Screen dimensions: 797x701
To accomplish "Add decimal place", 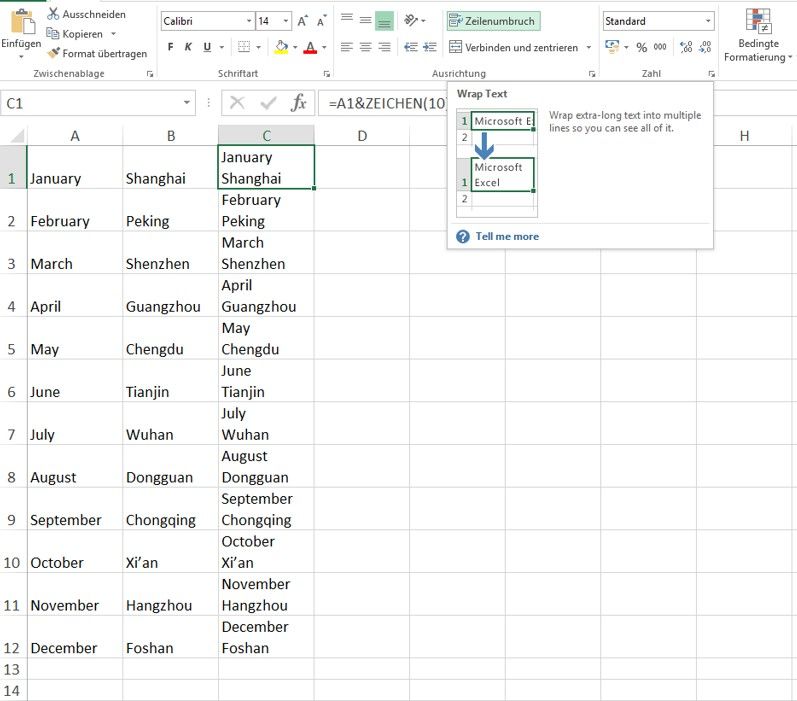I will tap(686, 47).
